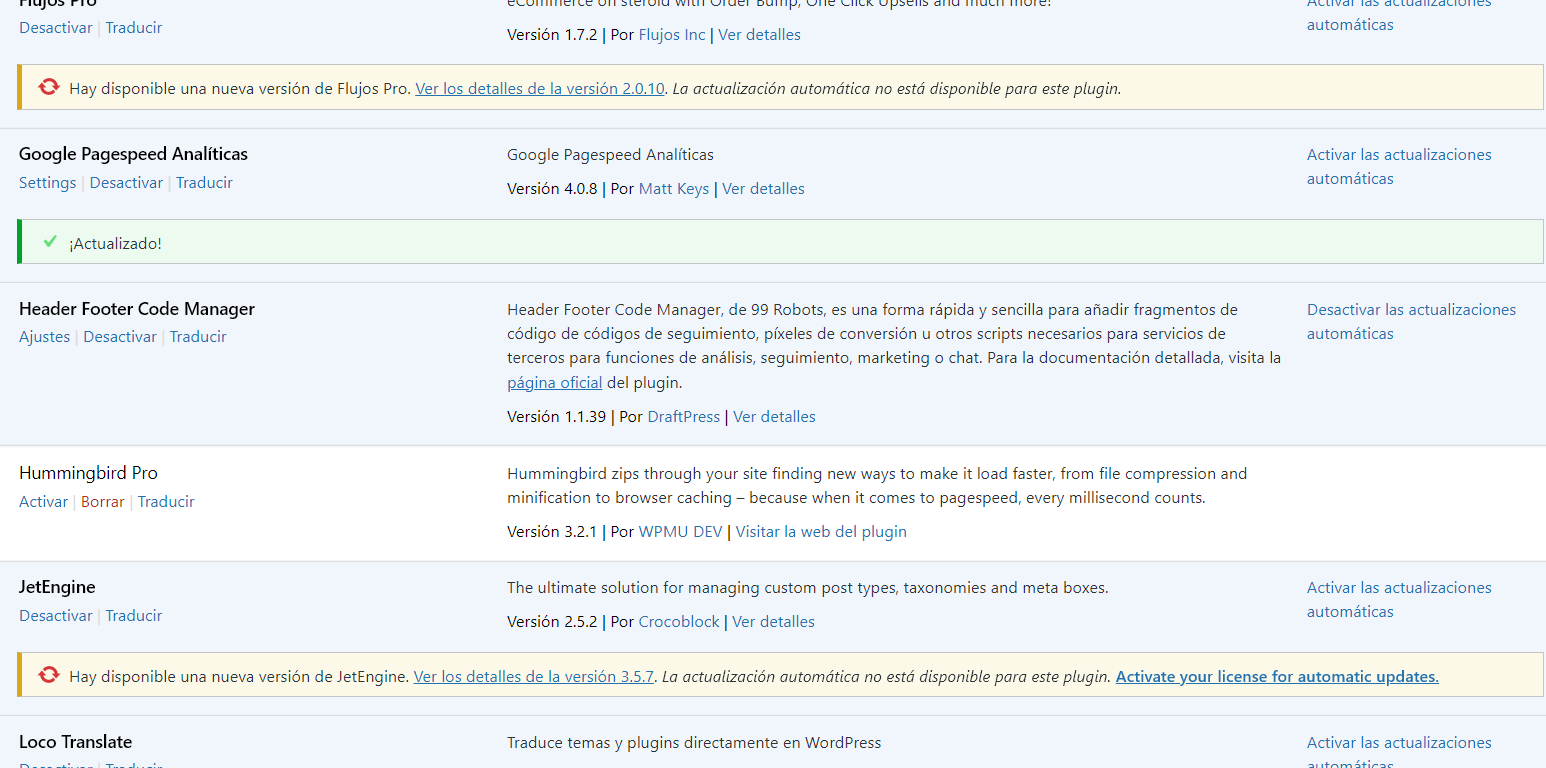
Task: Activate the Hummingbird Pro plugin
Action: tap(44, 501)
